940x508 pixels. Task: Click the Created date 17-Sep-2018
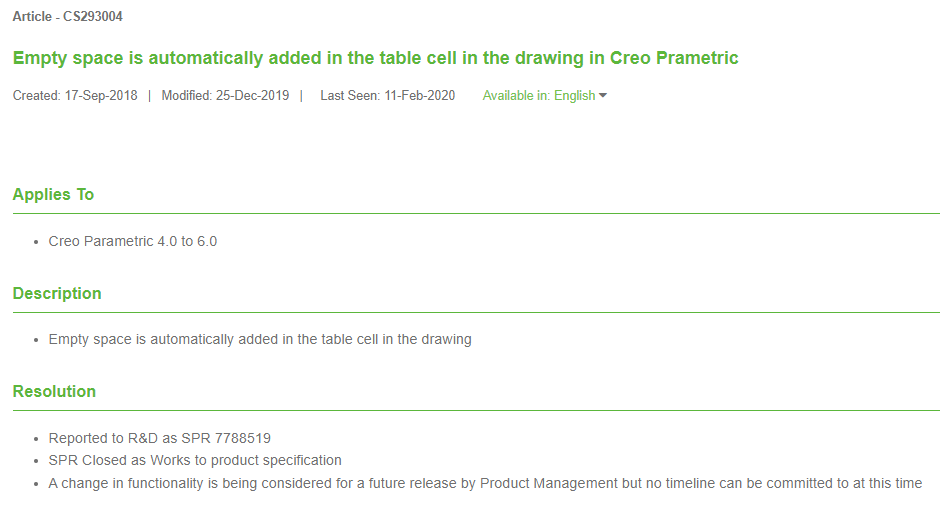101,96
